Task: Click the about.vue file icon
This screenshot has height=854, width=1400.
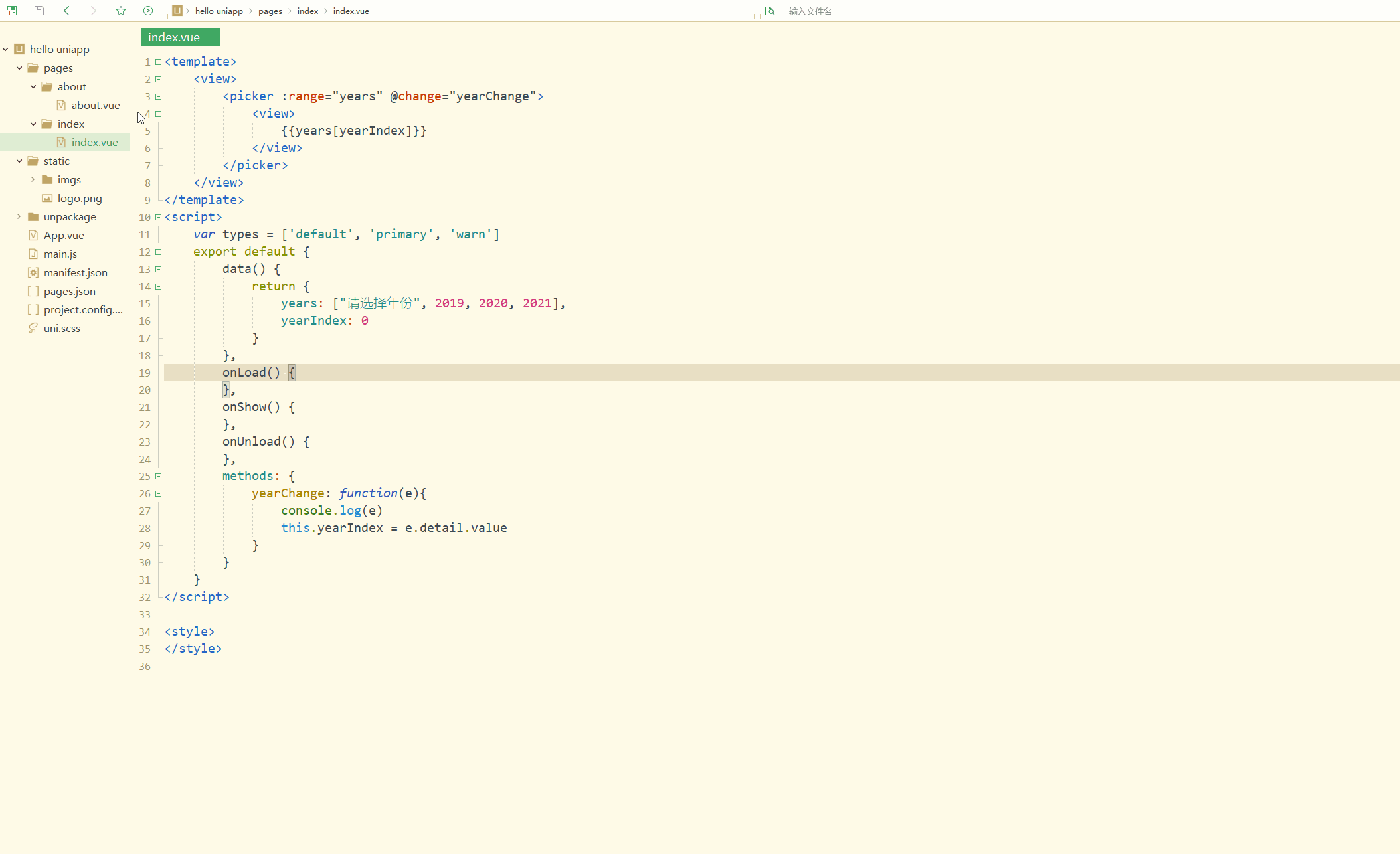Action: pos(61,105)
